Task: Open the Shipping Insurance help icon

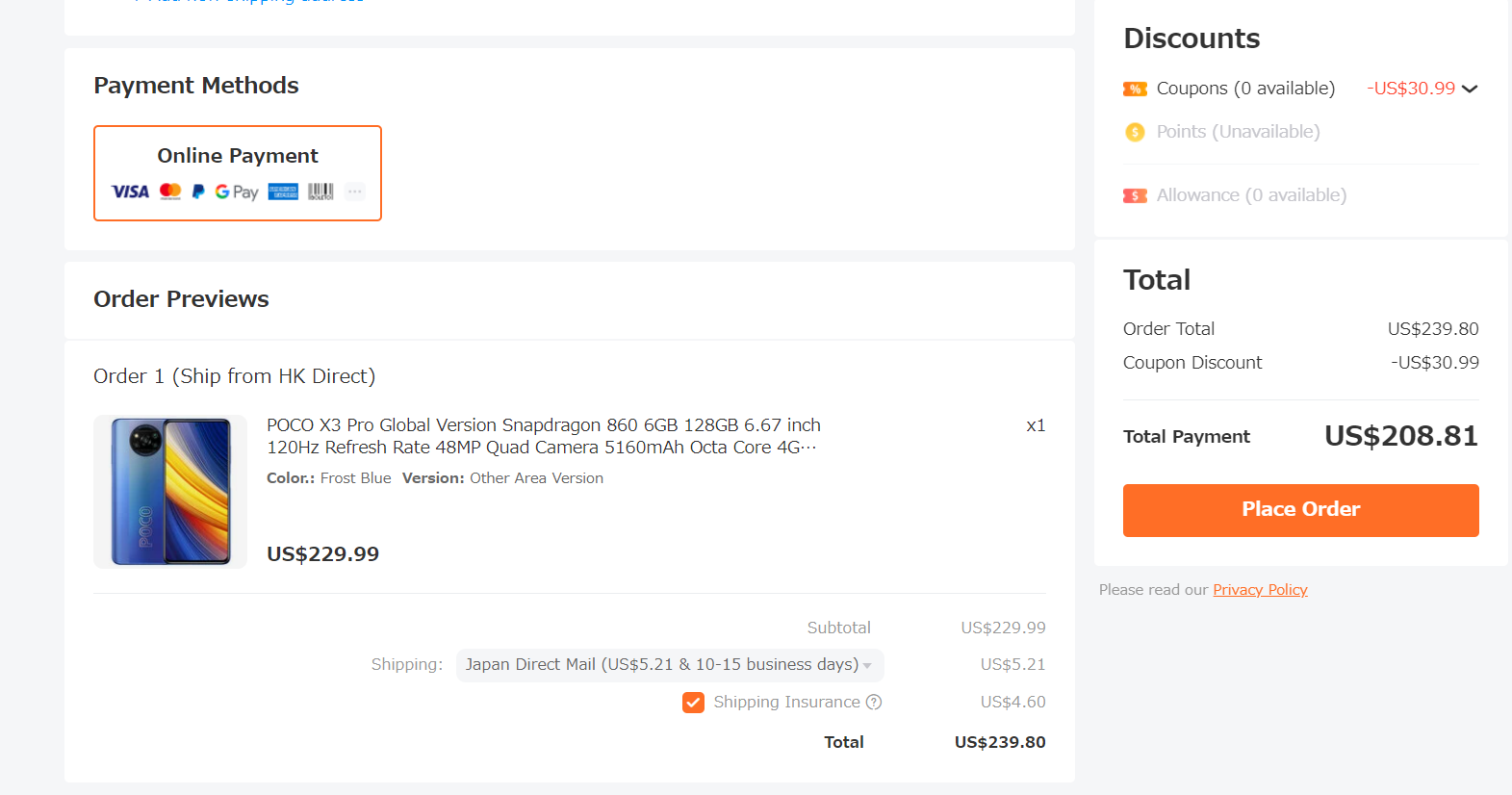Action: [874, 702]
